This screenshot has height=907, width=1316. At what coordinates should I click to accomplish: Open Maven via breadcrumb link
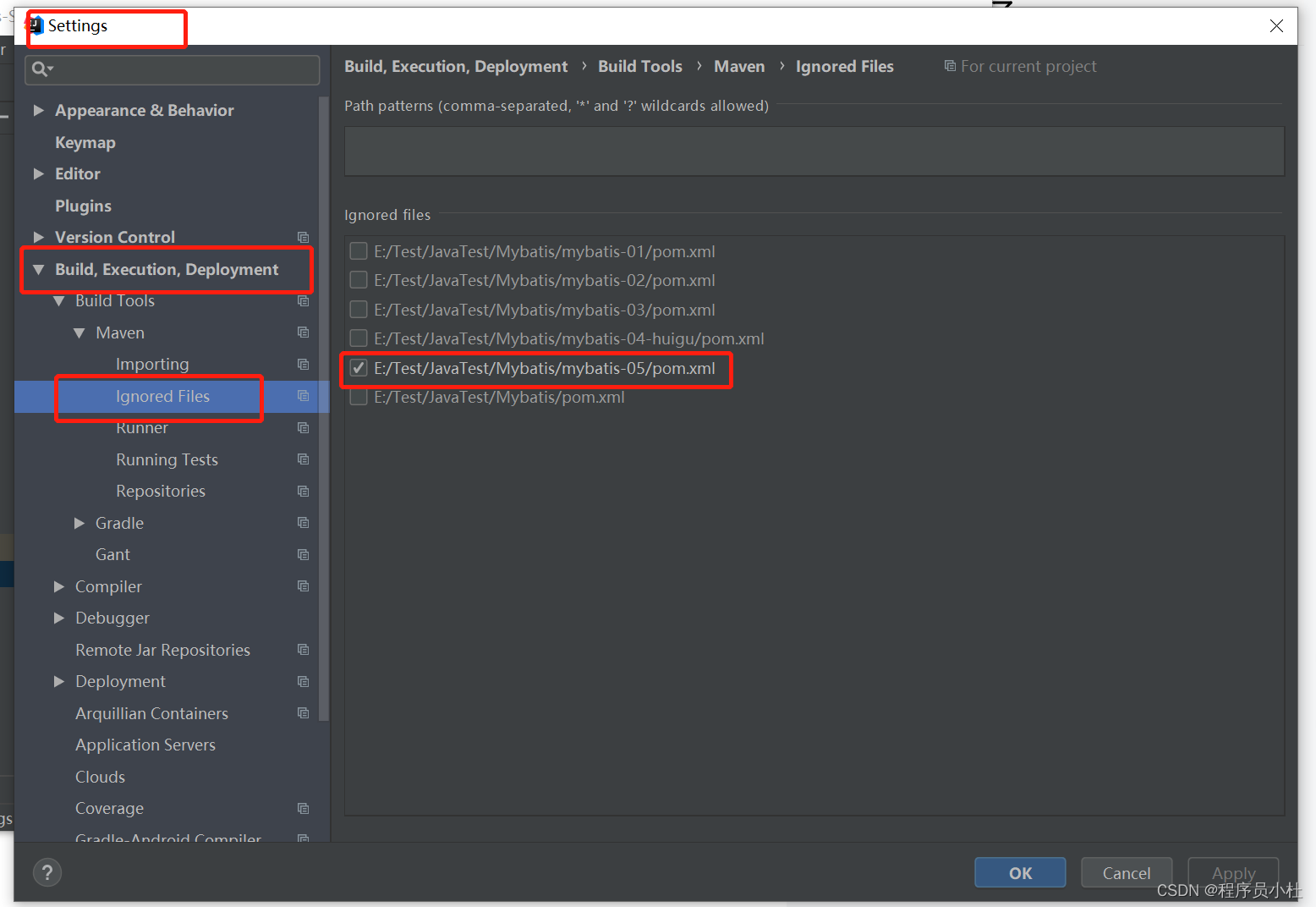coord(739,65)
